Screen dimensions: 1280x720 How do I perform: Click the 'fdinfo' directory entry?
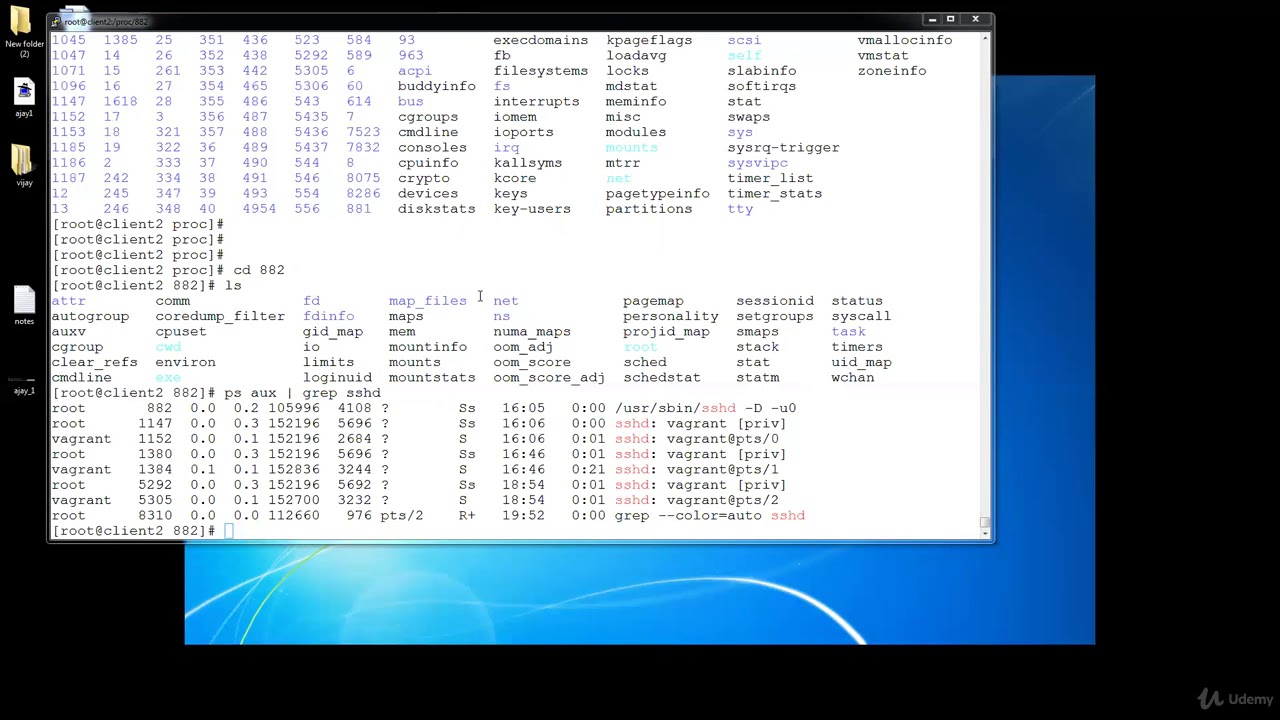pyautogui.click(x=329, y=316)
